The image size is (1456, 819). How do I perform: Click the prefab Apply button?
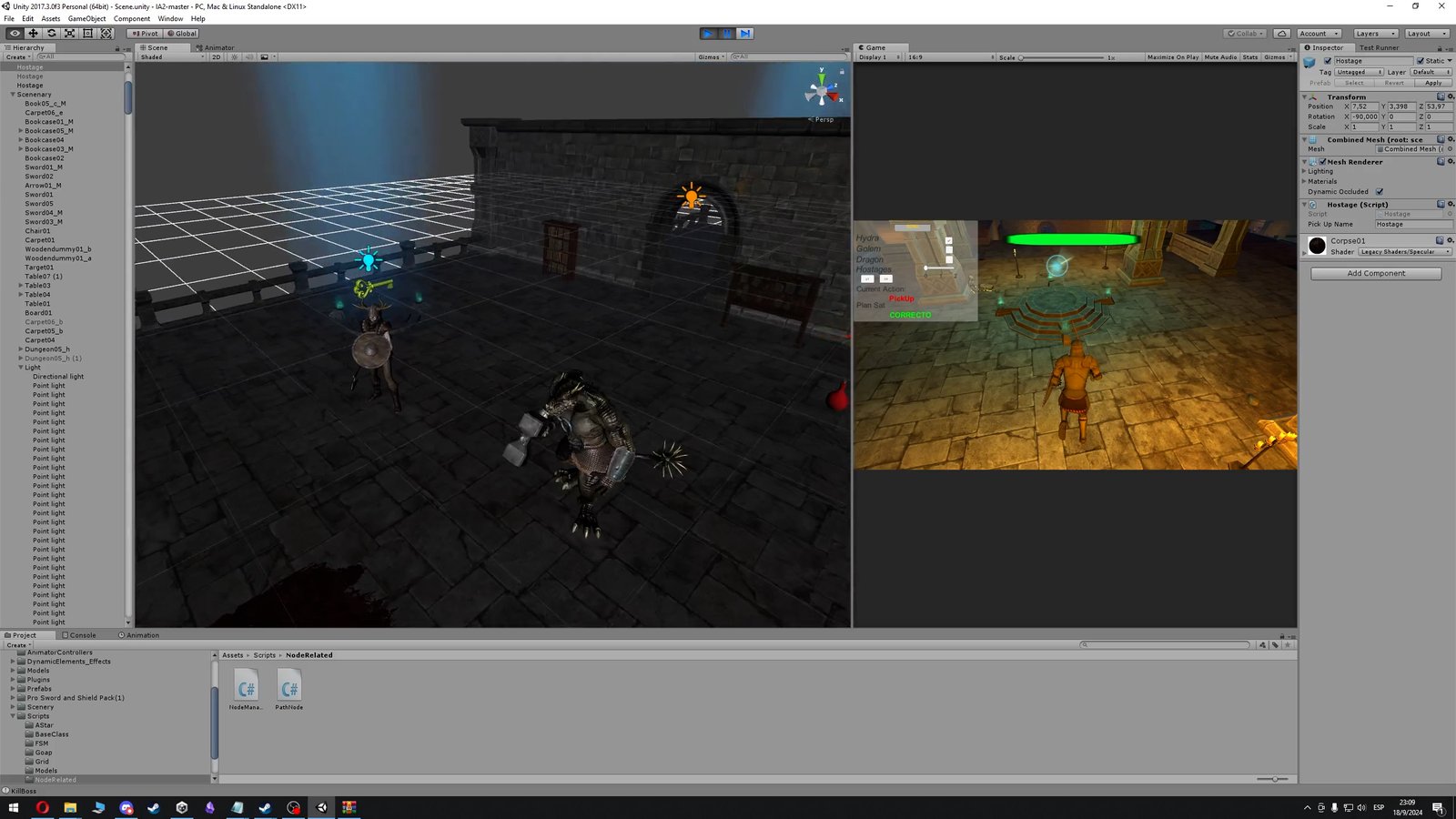[1433, 83]
